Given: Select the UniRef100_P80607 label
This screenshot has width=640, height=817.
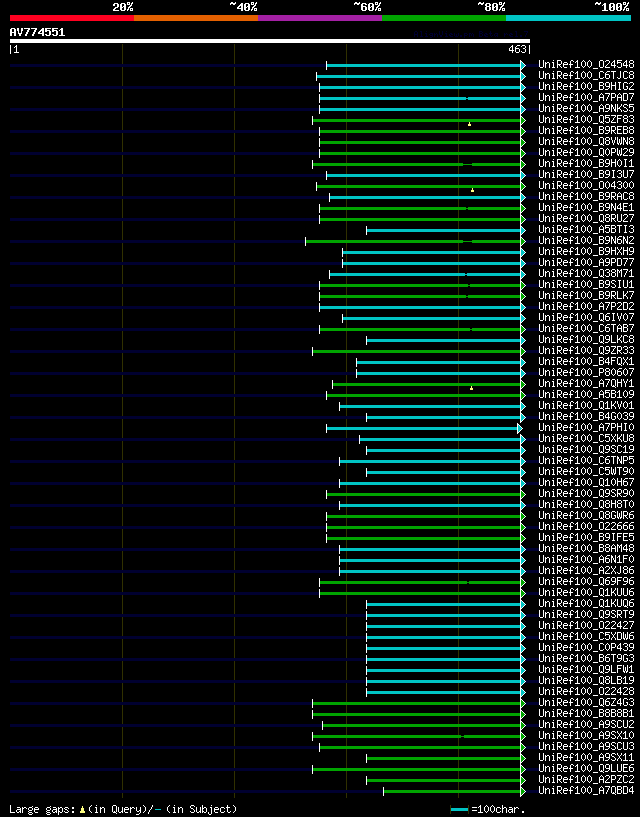Looking at the screenshot, I should [586, 373].
